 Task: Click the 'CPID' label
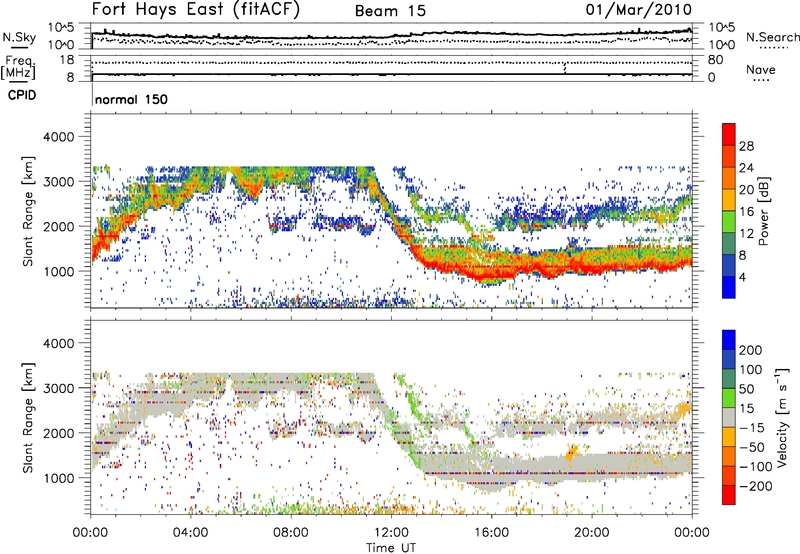pyautogui.click(x=22, y=95)
